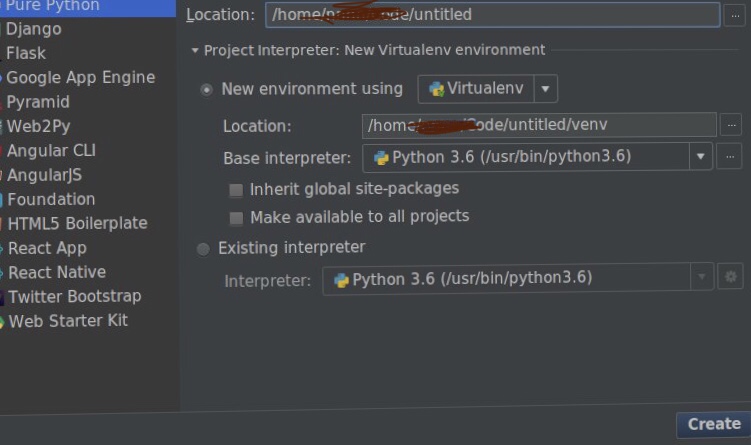Choose Existing interpreter radio button
The height and width of the screenshot is (445, 751).
click(203, 249)
